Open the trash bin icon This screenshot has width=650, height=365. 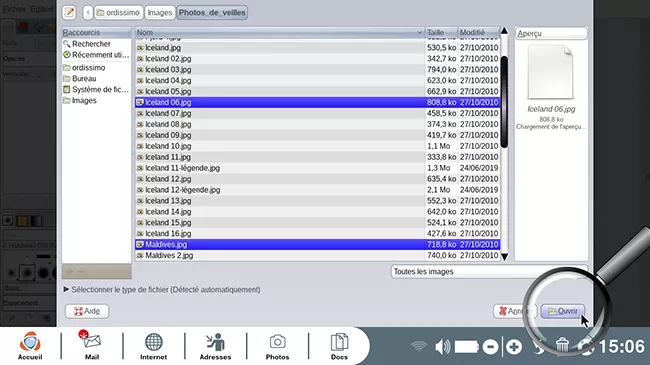(x=562, y=346)
